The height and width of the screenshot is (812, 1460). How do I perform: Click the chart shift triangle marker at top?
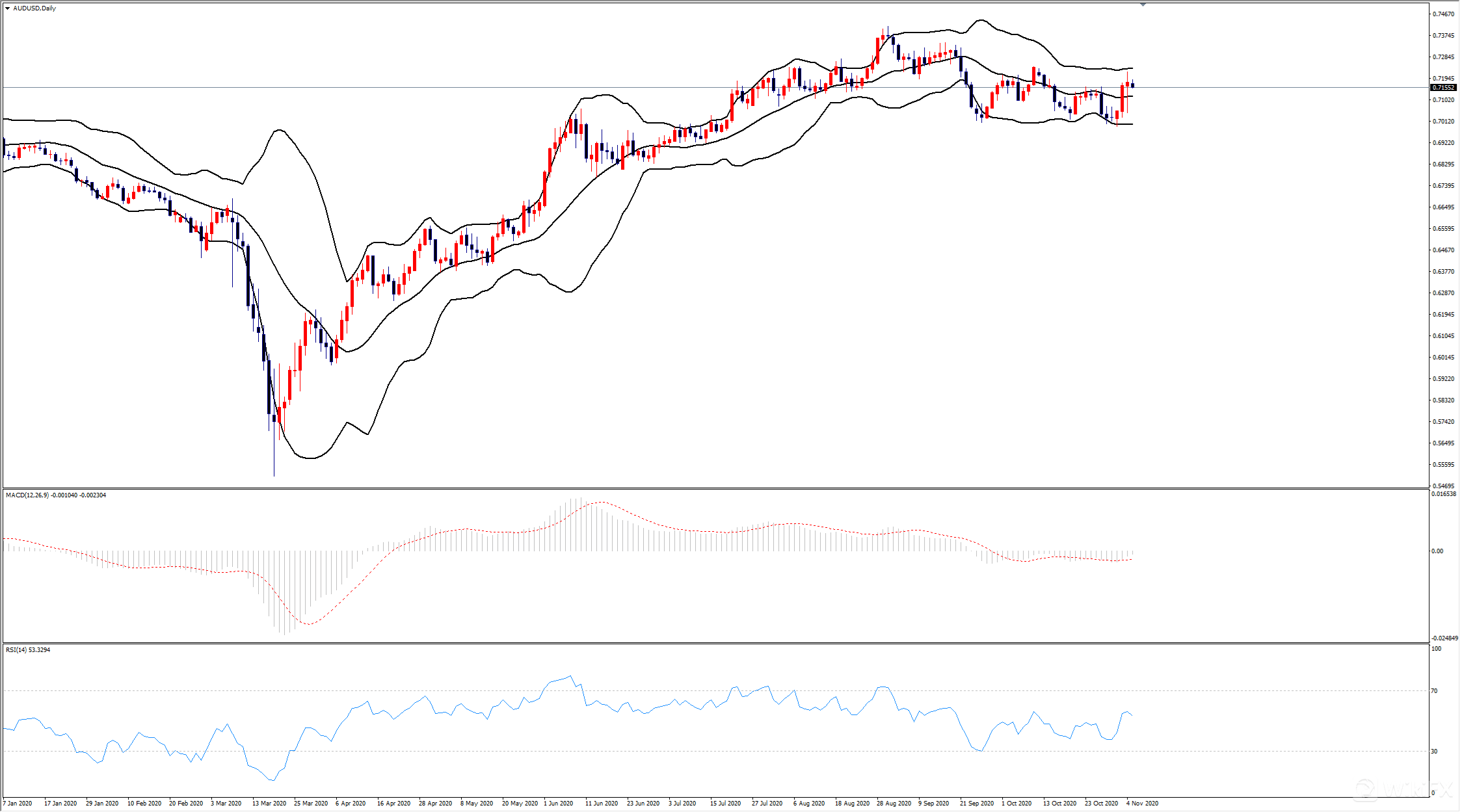tap(1143, 5)
